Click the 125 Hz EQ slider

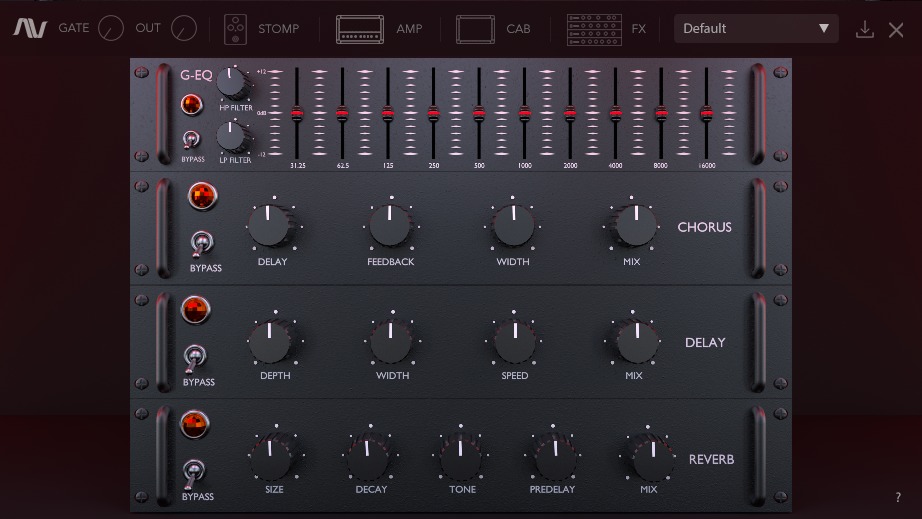coord(387,113)
